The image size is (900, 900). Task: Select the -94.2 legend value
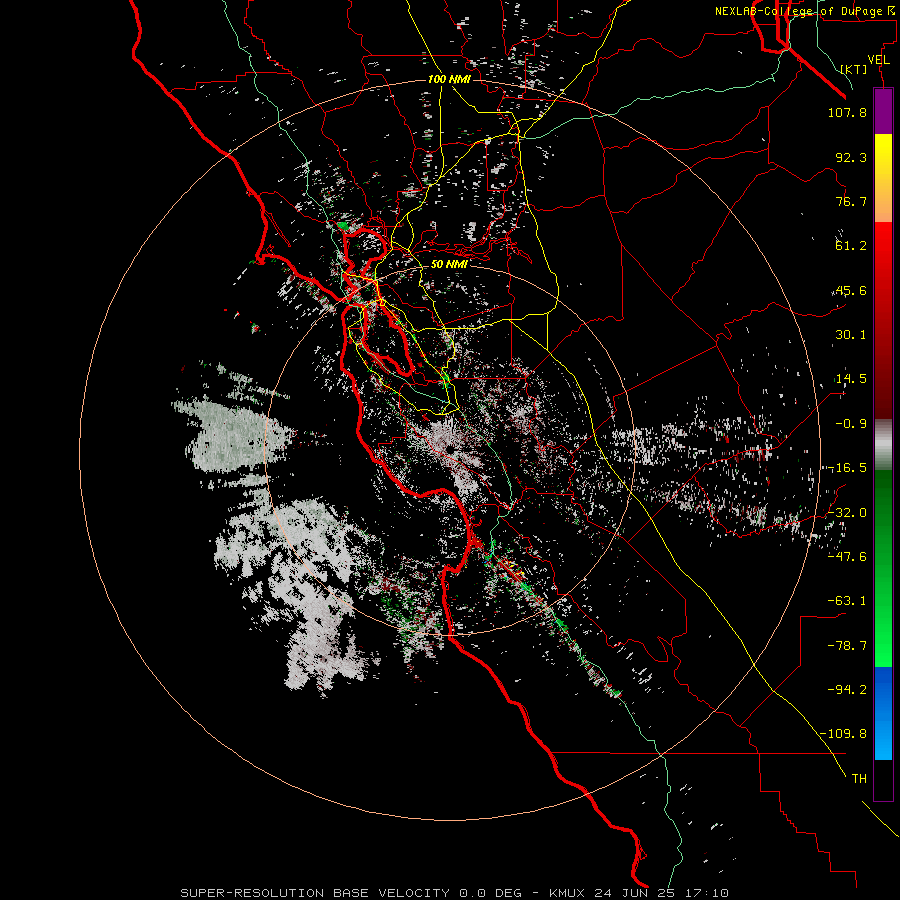[847, 689]
